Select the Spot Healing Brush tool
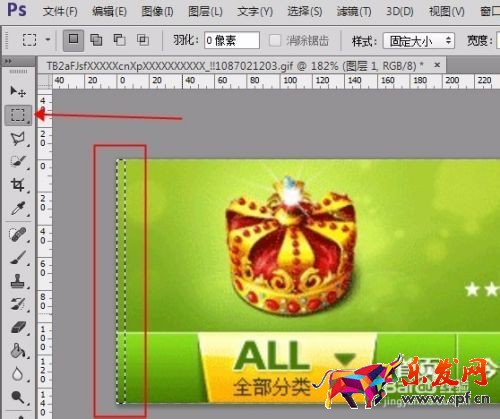The image size is (500, 419). click(x=18, y=234)
